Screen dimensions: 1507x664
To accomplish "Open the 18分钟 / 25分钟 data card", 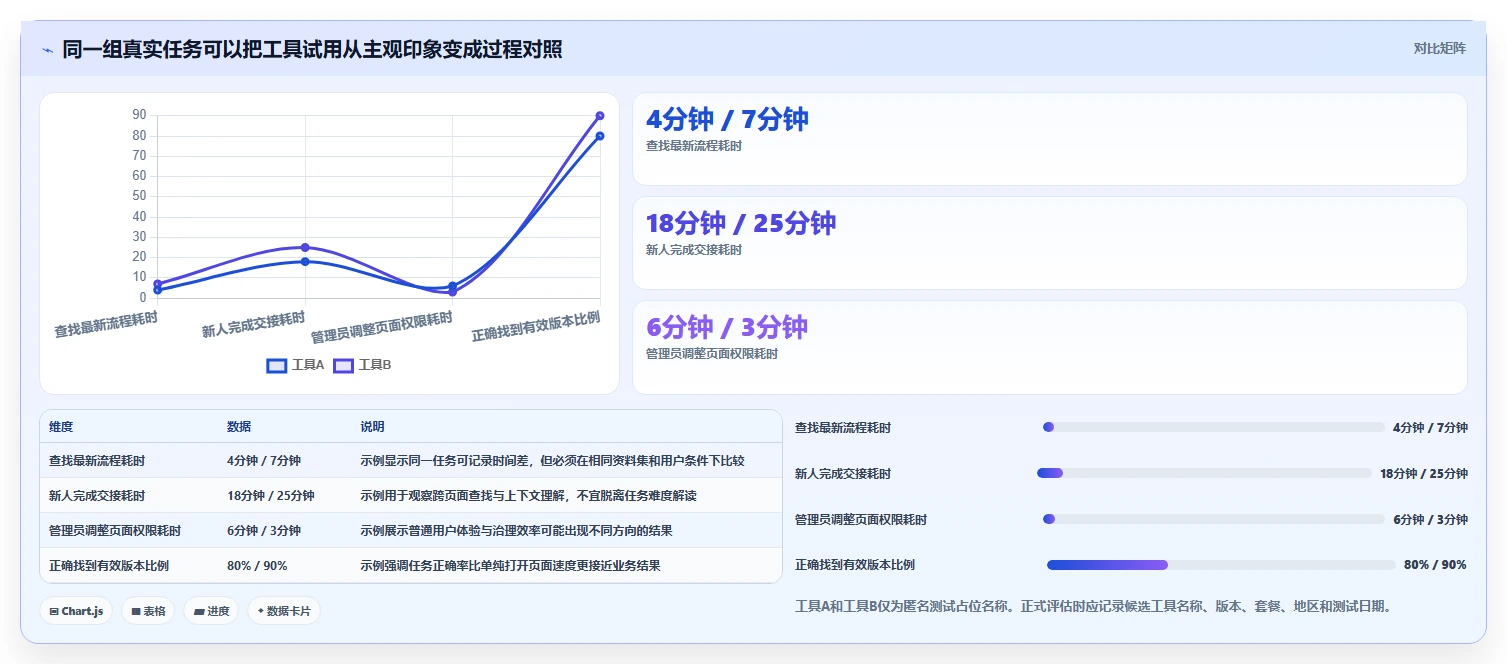I will click(x=1050, y=243).
